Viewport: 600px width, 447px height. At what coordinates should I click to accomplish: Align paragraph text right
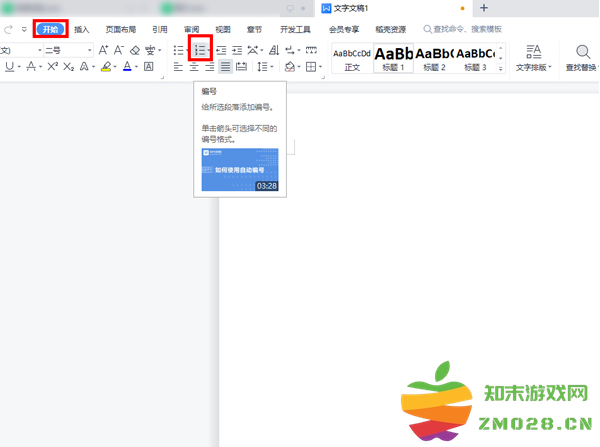210,67
